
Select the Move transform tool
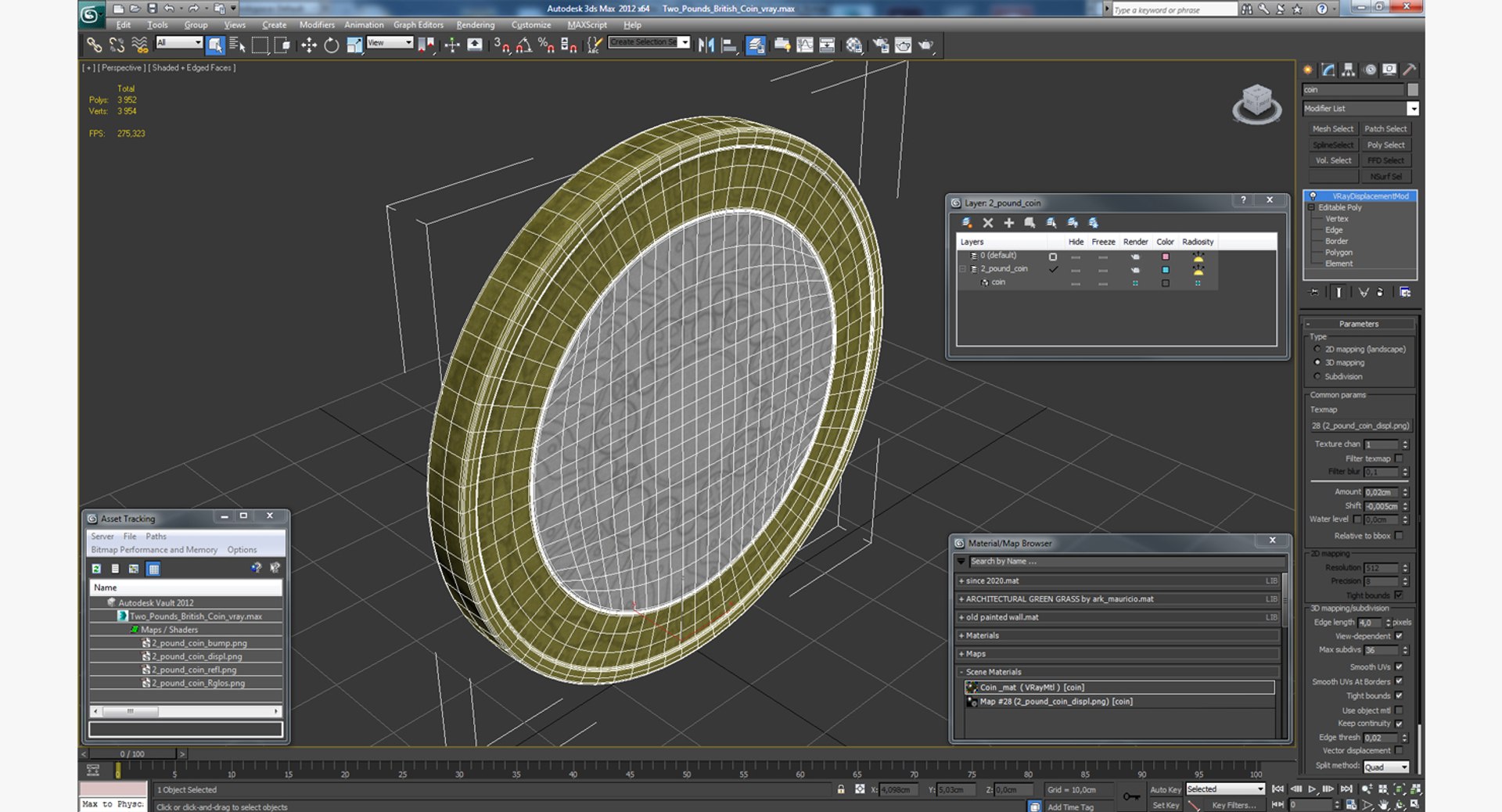tap(309, 45)
